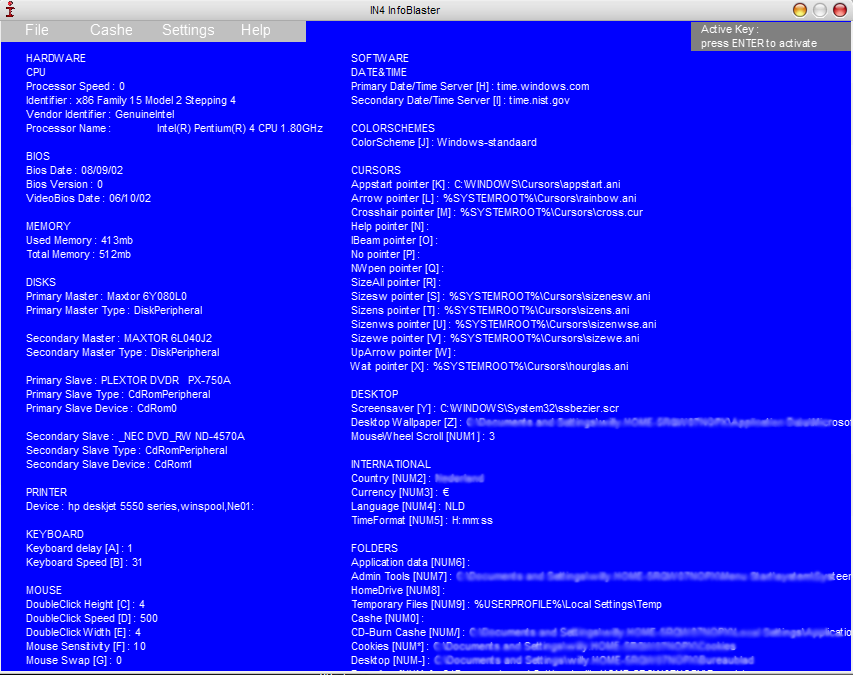This screenshot has width=853, height=675.
Task: Select the Crosshair pointer [M] entry
Action: coord(496,212)
